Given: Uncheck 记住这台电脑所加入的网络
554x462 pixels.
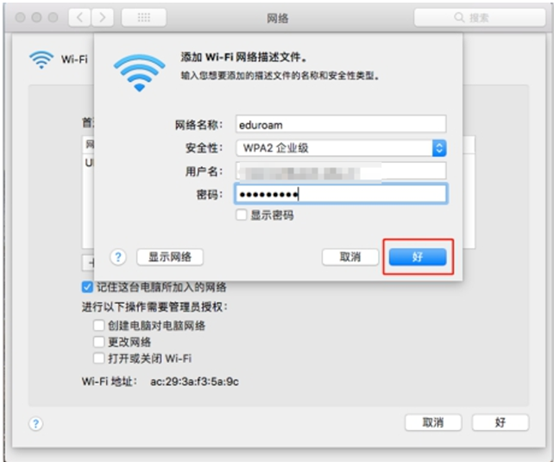Looking at the screenshot, I should click(87, 287).
